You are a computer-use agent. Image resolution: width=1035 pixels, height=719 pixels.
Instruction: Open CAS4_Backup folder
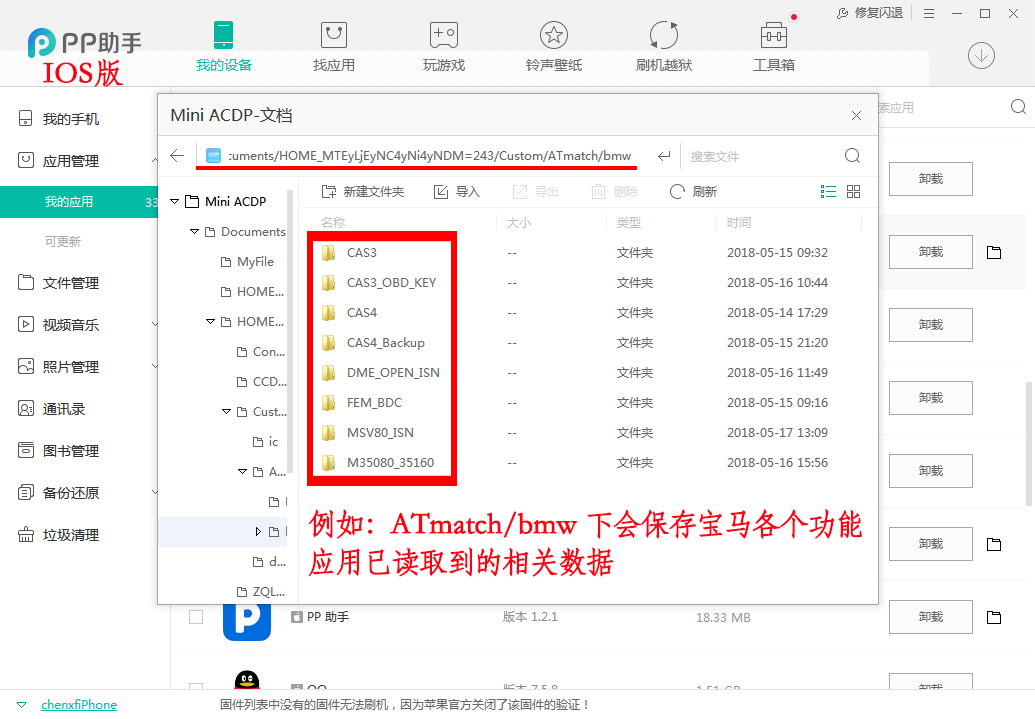373,343
